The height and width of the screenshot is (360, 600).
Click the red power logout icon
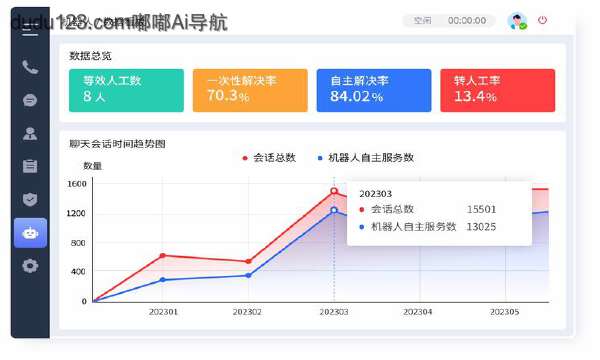542,20
